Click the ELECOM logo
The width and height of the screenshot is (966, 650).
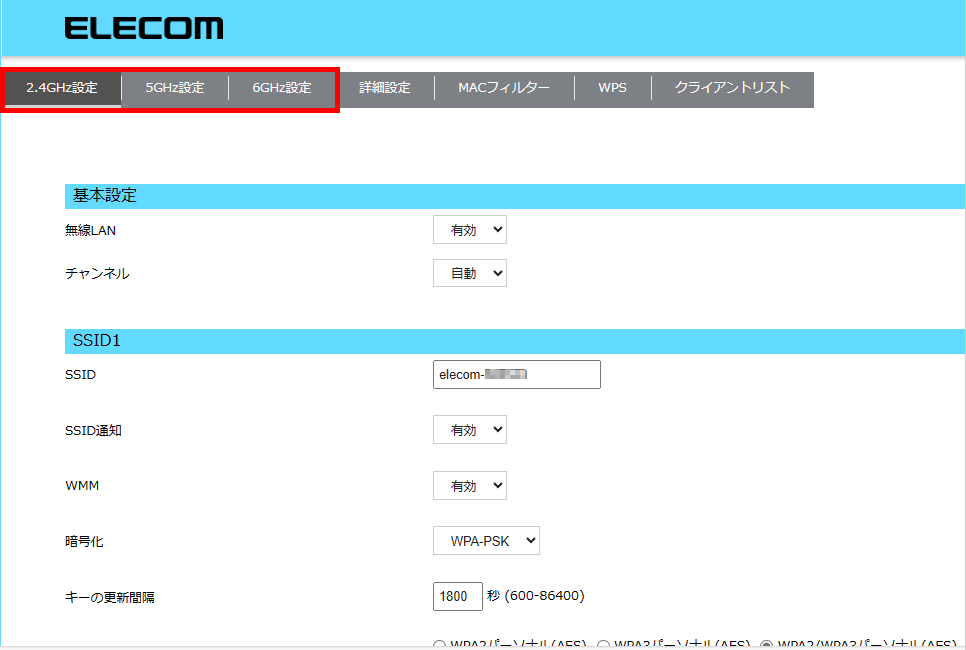[x=144, y=29]
